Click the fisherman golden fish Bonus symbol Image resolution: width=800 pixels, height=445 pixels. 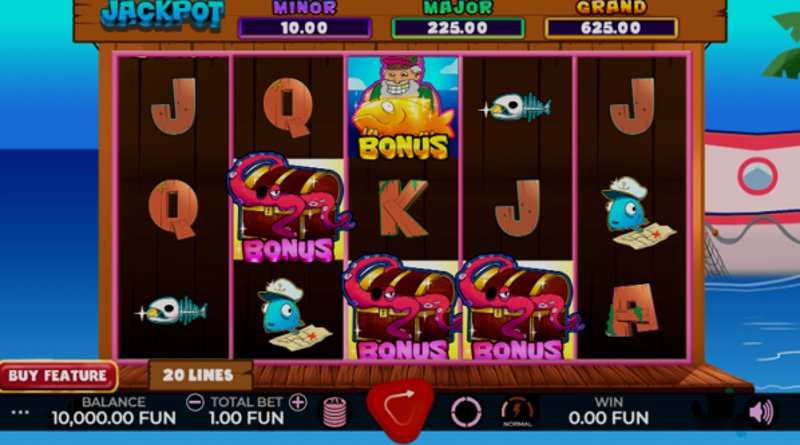coord(403,107)
